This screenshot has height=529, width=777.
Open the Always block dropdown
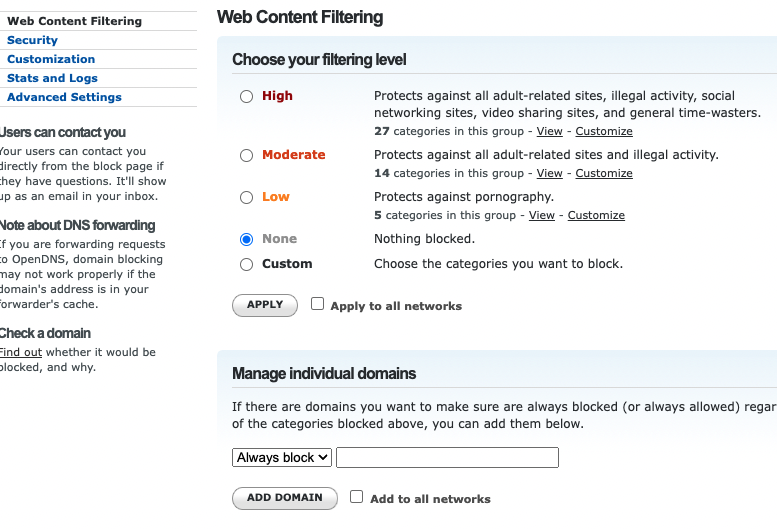(x=282, y=457)
